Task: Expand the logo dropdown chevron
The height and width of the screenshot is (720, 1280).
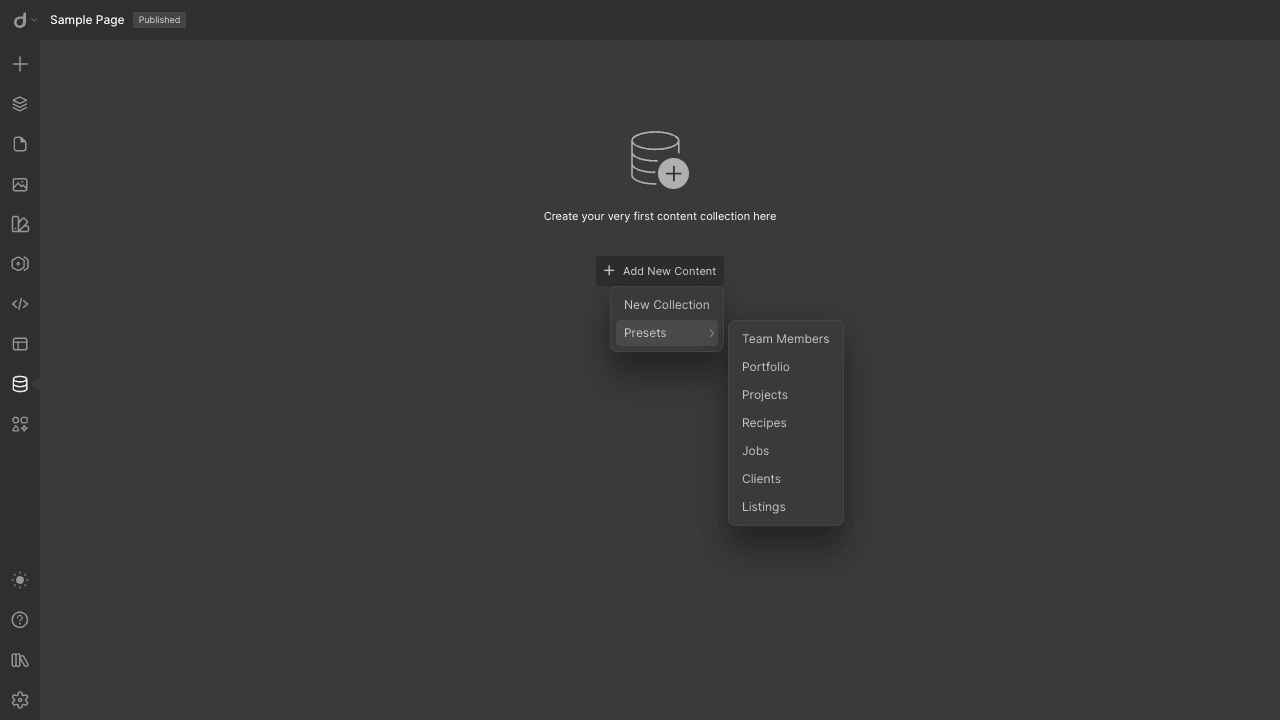Action: [x=35, y=20]
